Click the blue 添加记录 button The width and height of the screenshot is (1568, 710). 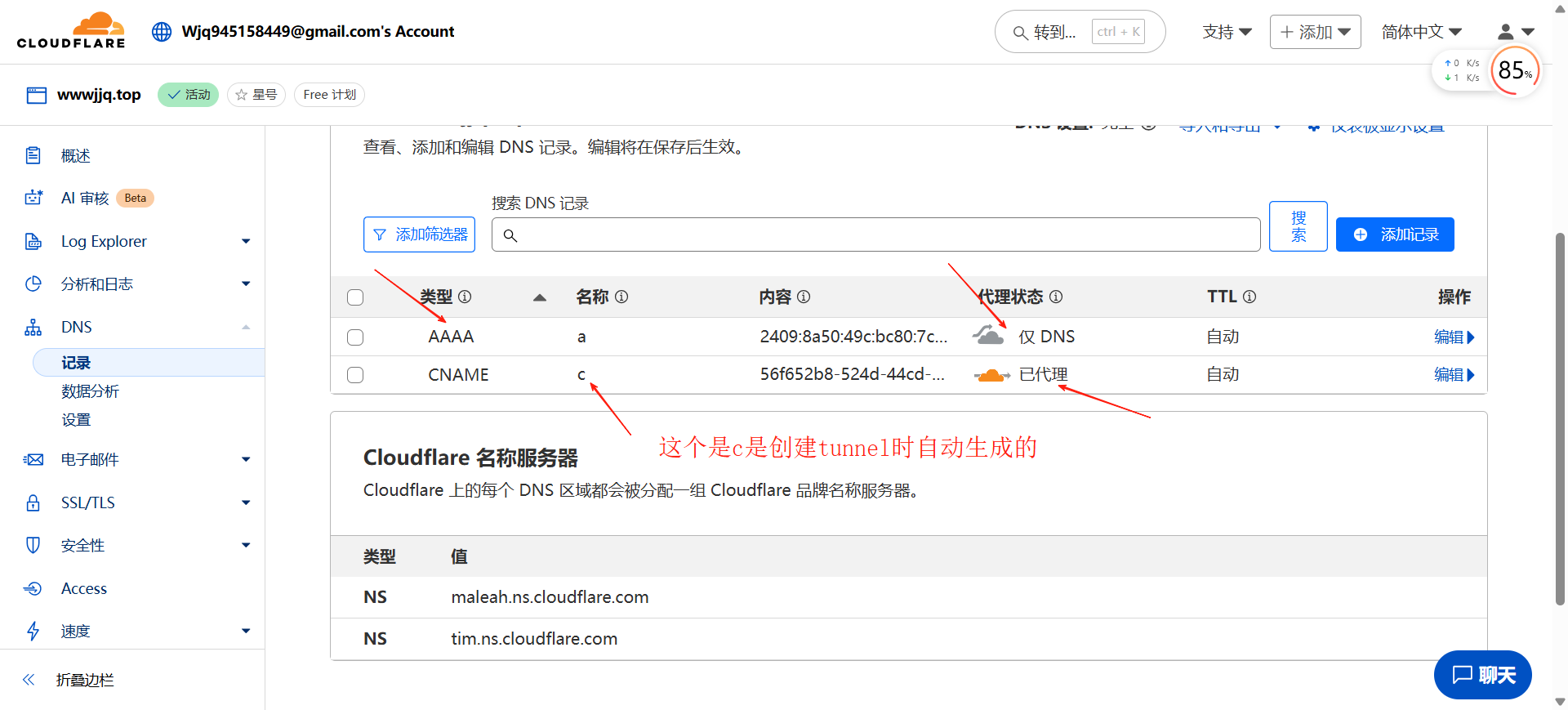tap(1395, 234)
